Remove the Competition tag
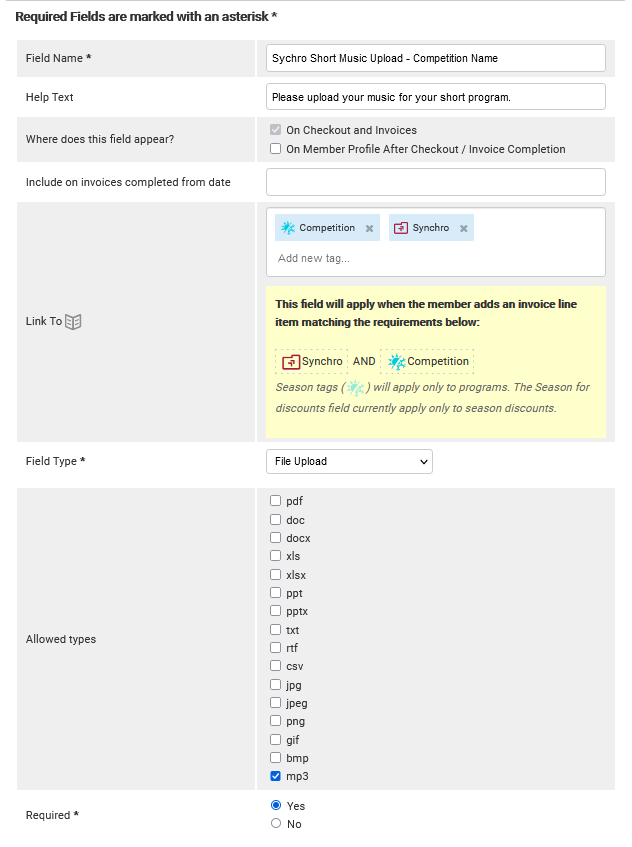The width and height of the screenshot is (632, 847). 369,228
